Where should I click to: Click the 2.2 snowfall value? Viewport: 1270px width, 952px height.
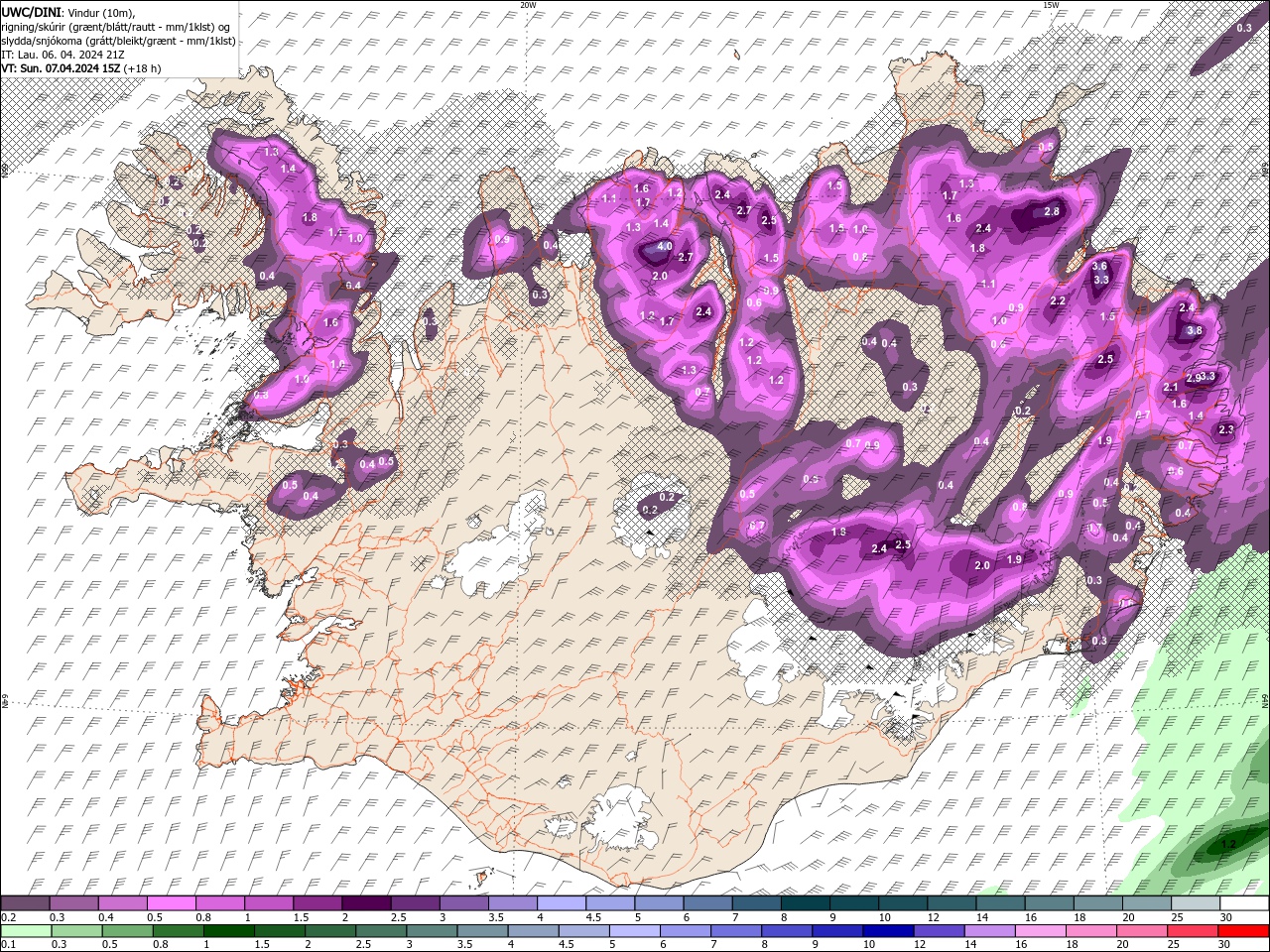1058,301
